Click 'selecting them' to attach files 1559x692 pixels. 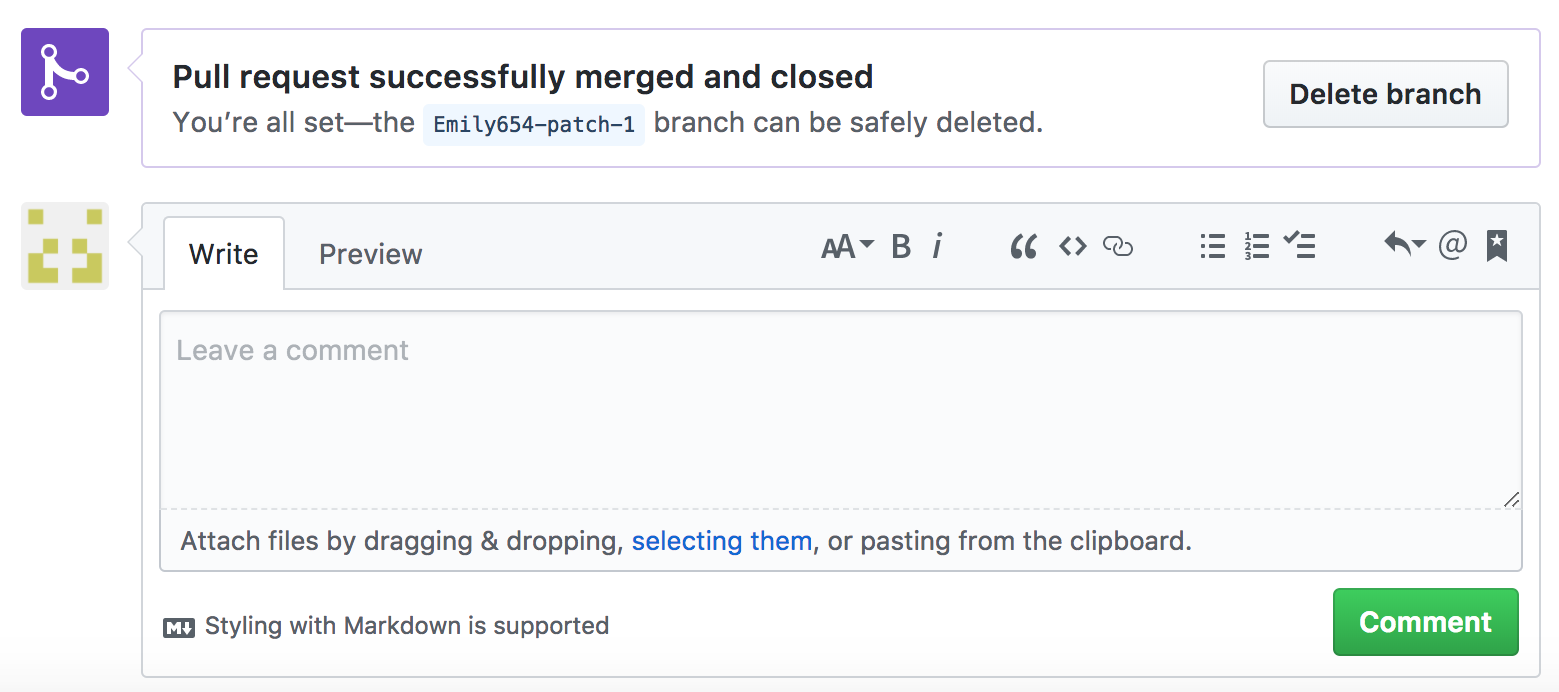pos(722,541)
